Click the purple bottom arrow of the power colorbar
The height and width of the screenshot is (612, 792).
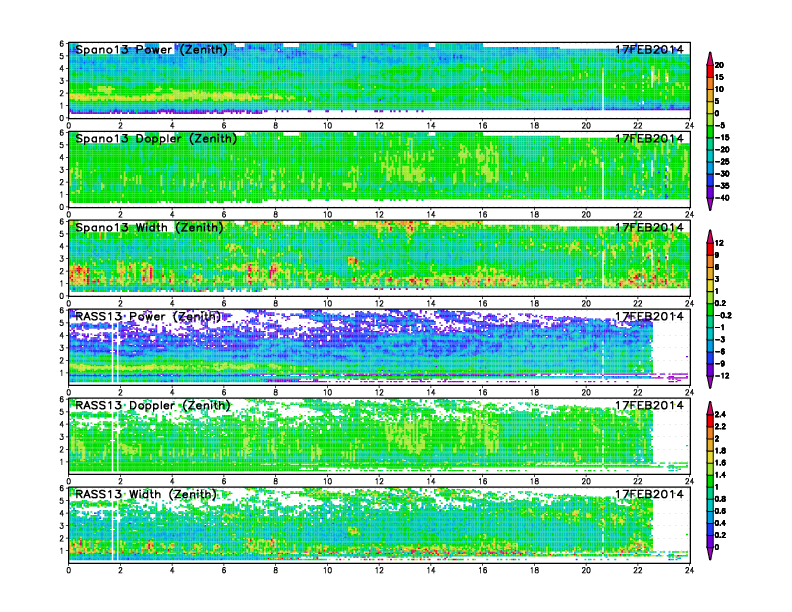click(x=710, y=204)
